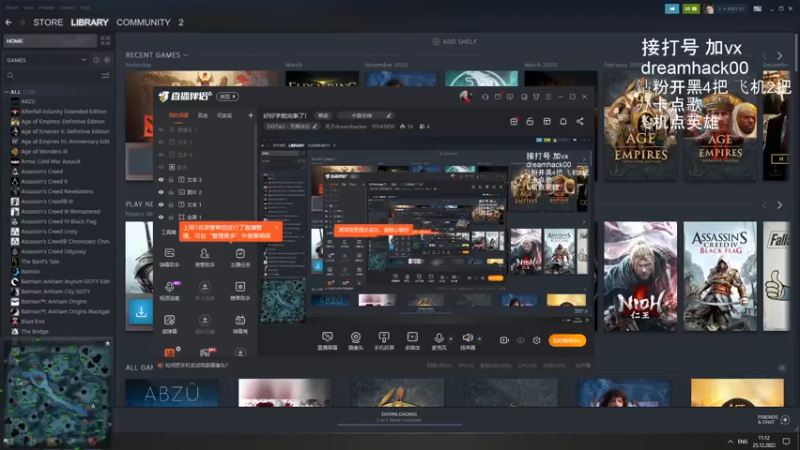The image size is (800, 450).
Task: Edit DOTA2 category label with pencil
Action: (x=314, y=127)
